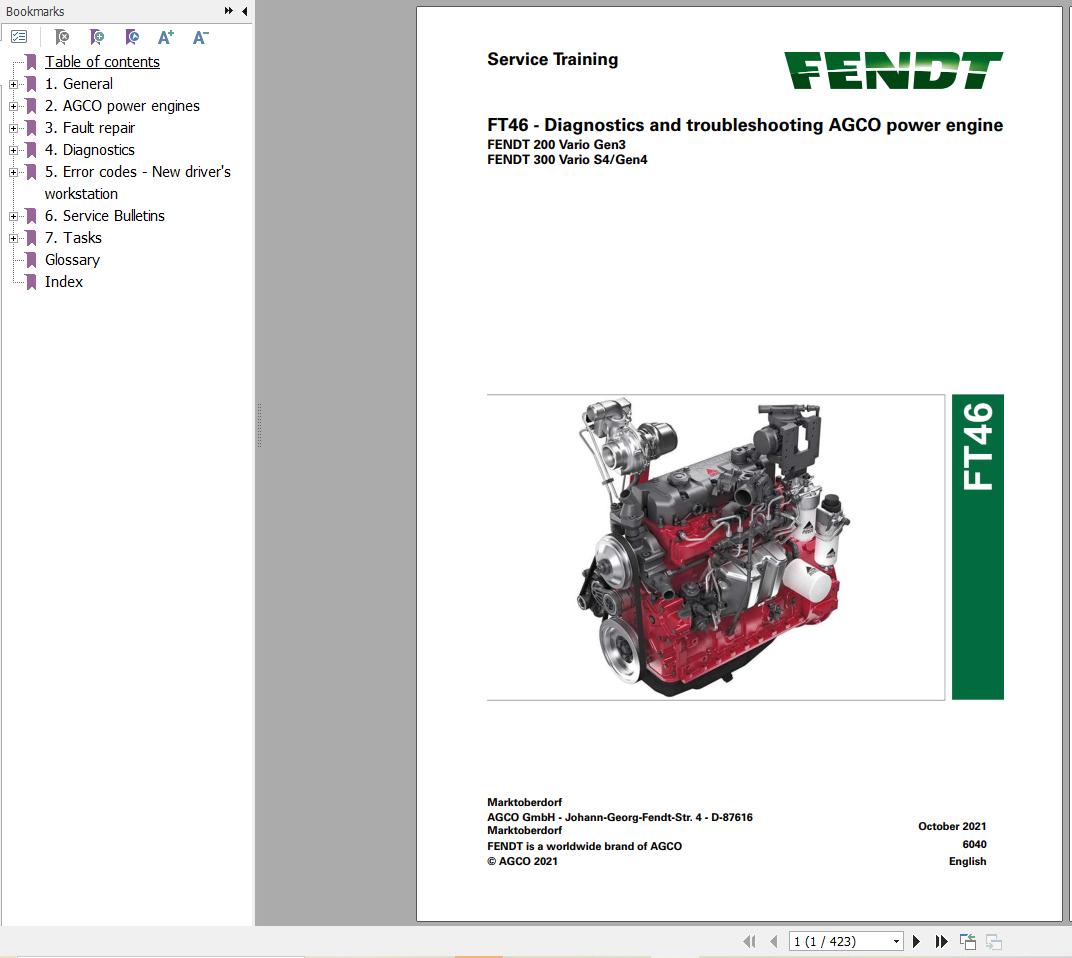Viewport: 1072px width, 958px height.
Task: Click the previous view icon near page controls
Action: (967, 941)
